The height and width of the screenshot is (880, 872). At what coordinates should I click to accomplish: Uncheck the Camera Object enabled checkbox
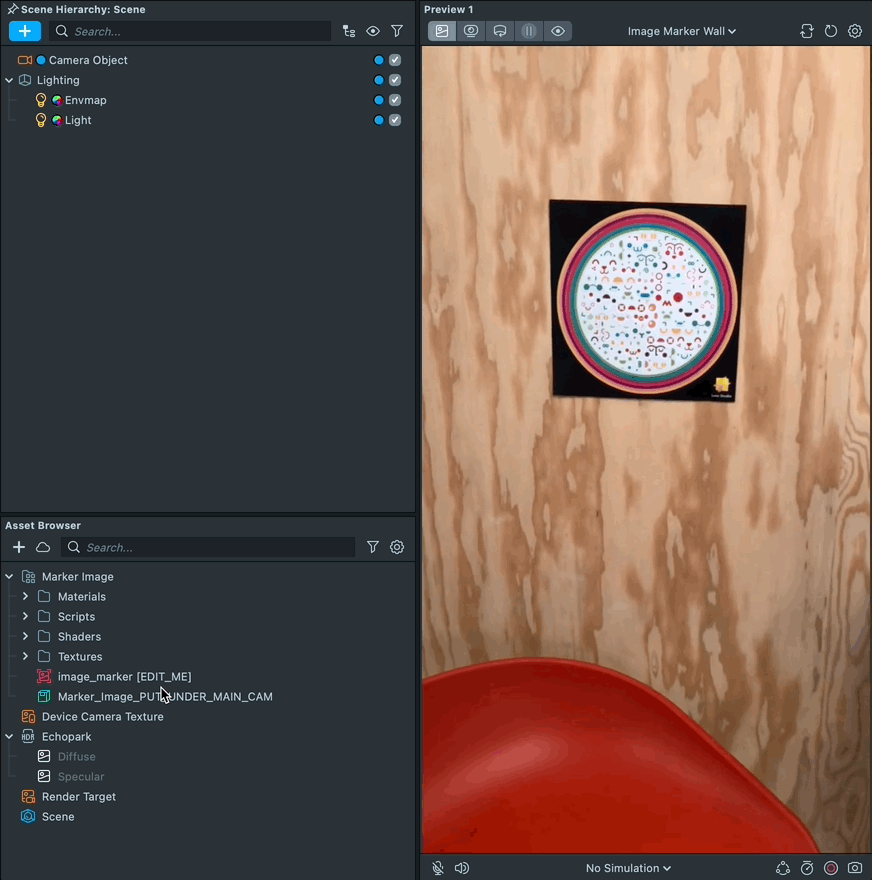(395, 60)
